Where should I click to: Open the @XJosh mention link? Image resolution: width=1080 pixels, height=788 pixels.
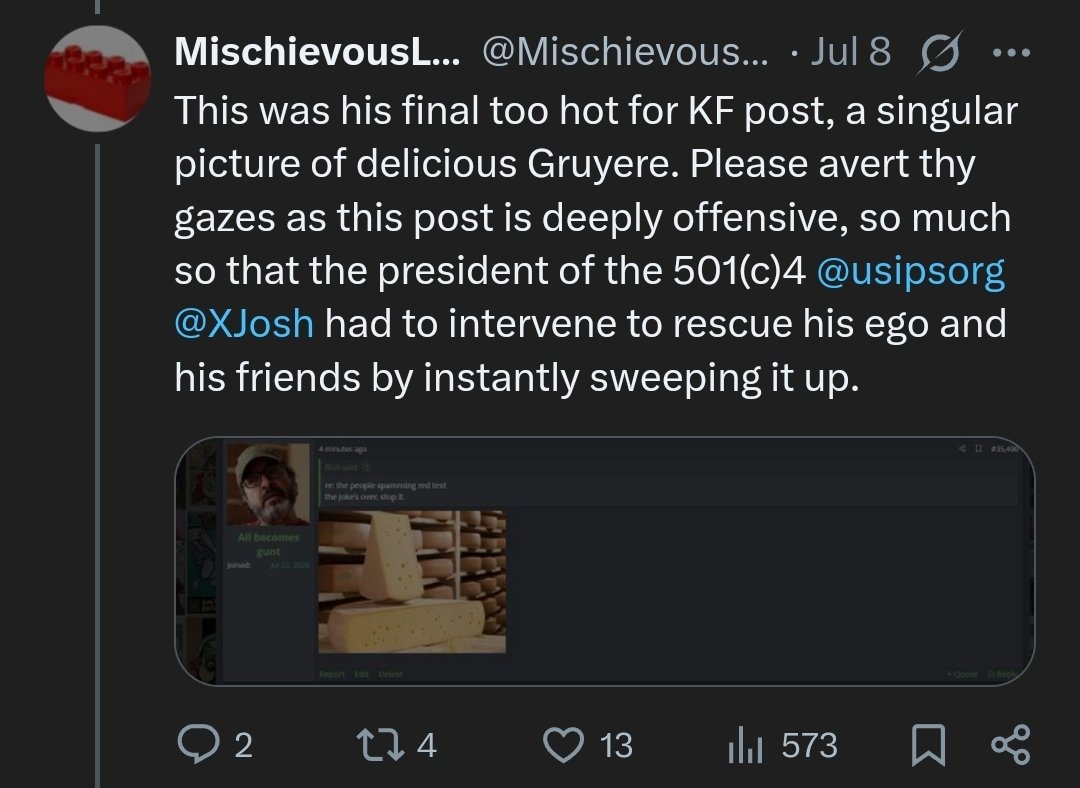[244, 324]
